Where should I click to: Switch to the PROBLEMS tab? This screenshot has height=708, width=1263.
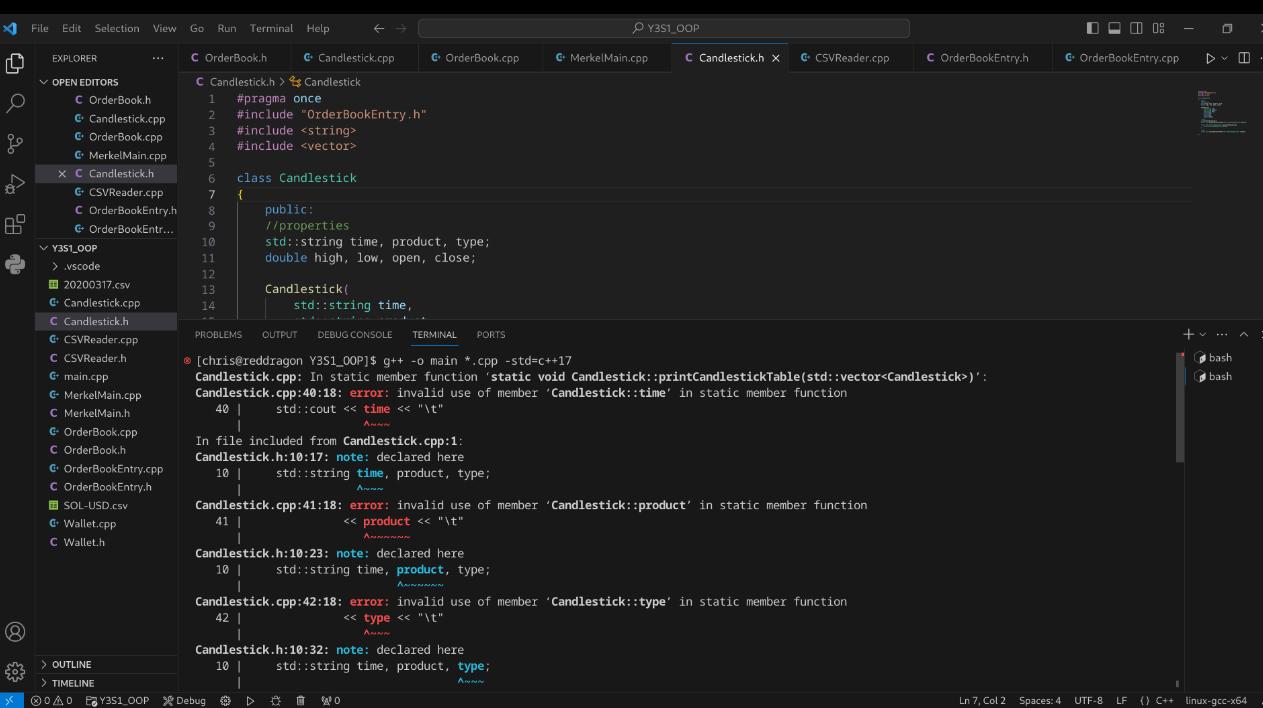click(219, 334)
